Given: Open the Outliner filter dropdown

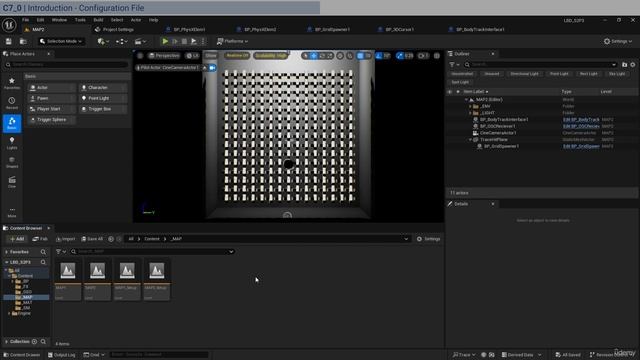Looking at the screenshot, I should coord(454,64).
